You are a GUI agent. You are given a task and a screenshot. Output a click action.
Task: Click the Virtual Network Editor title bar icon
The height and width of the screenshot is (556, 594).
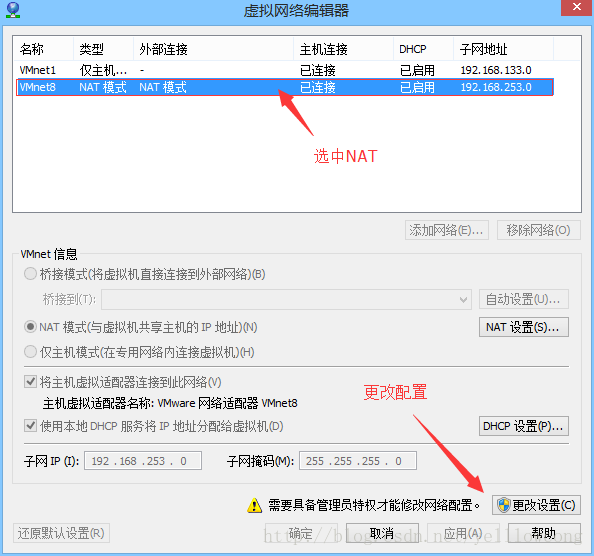[x=13, y=10]
